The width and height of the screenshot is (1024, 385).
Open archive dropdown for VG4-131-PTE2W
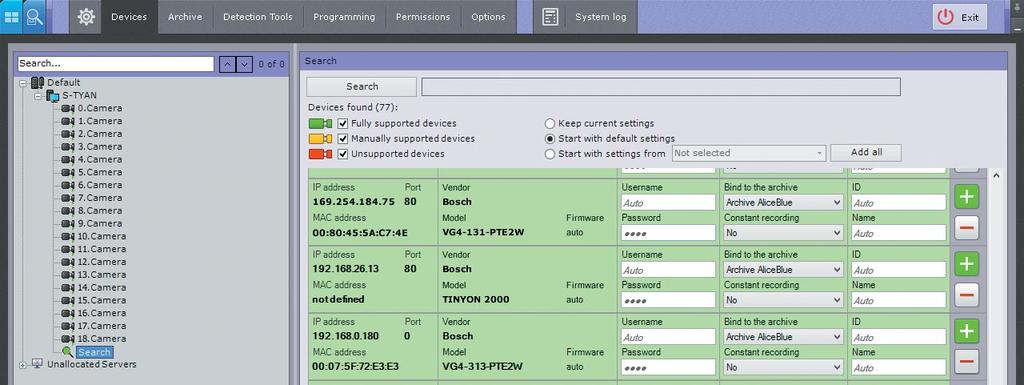(x=784, y=203)
